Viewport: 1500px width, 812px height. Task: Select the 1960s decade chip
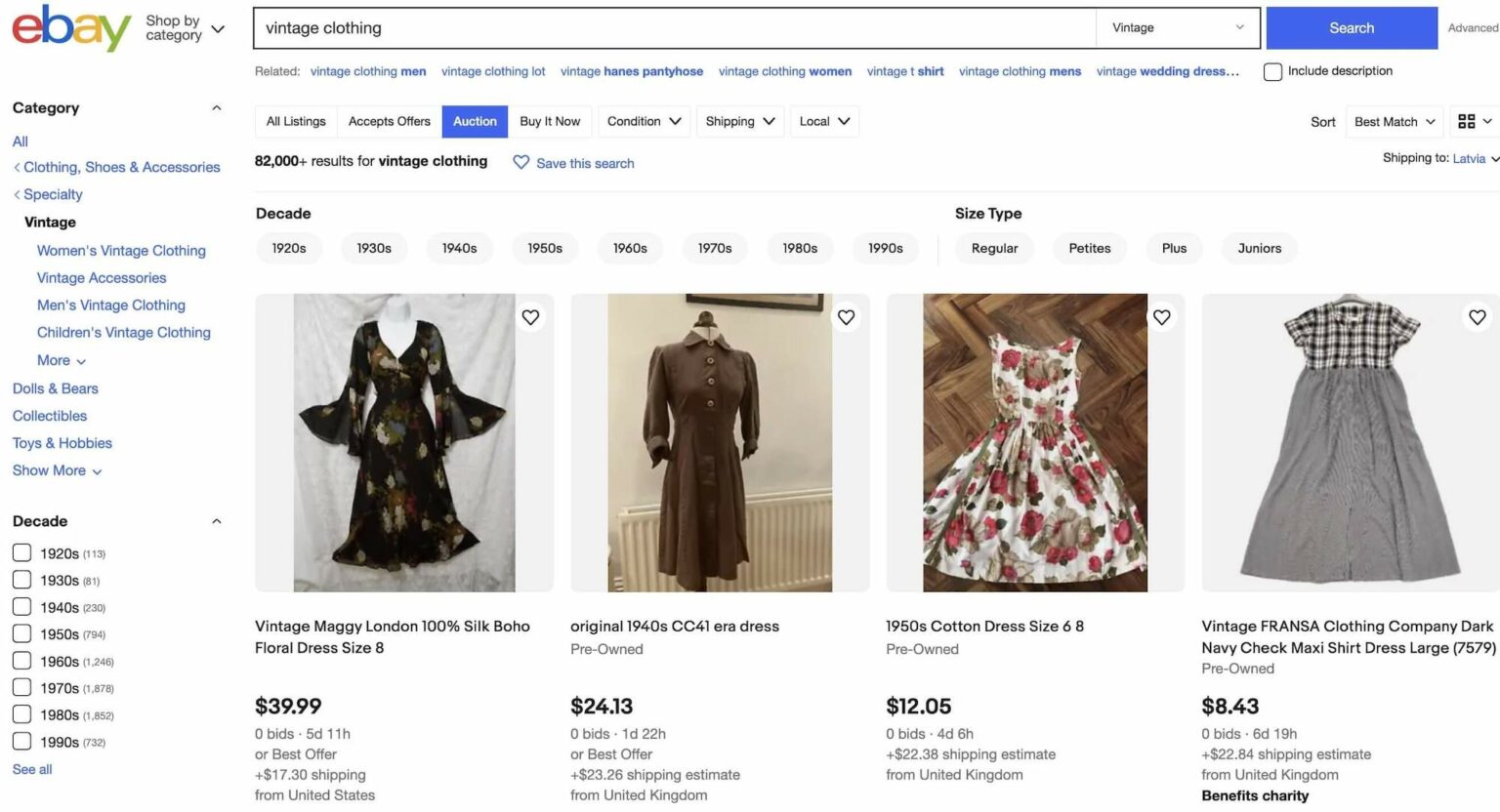(630, 248)
